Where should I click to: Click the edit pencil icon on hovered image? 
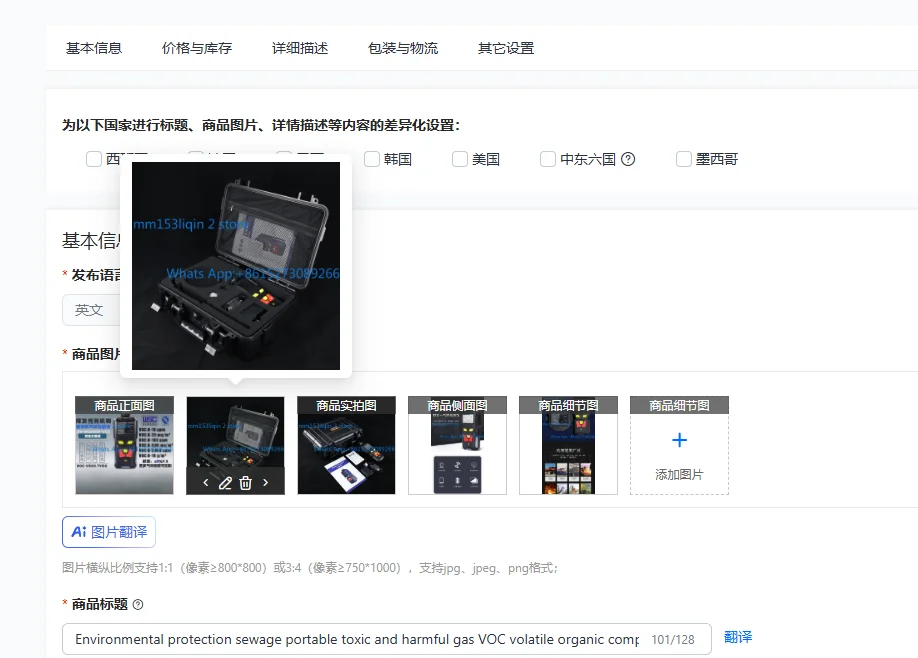point(225,483)
